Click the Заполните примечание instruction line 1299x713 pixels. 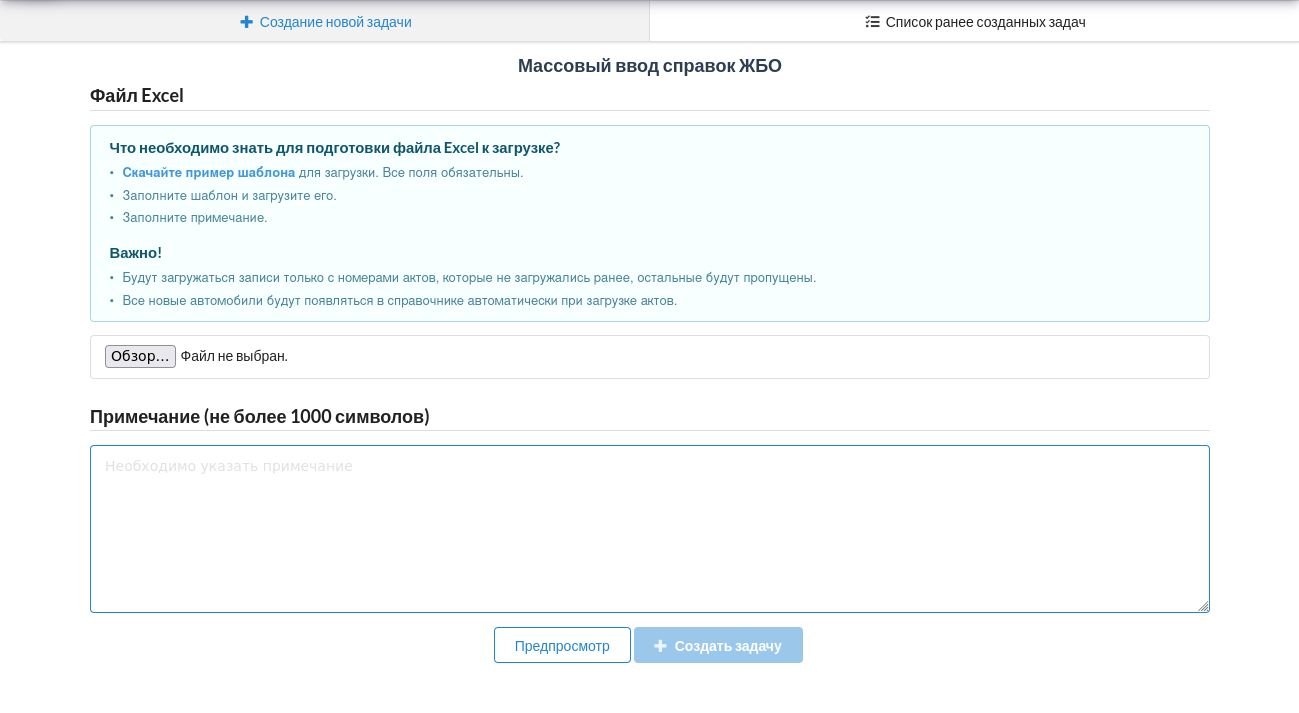tap(195, 217)
